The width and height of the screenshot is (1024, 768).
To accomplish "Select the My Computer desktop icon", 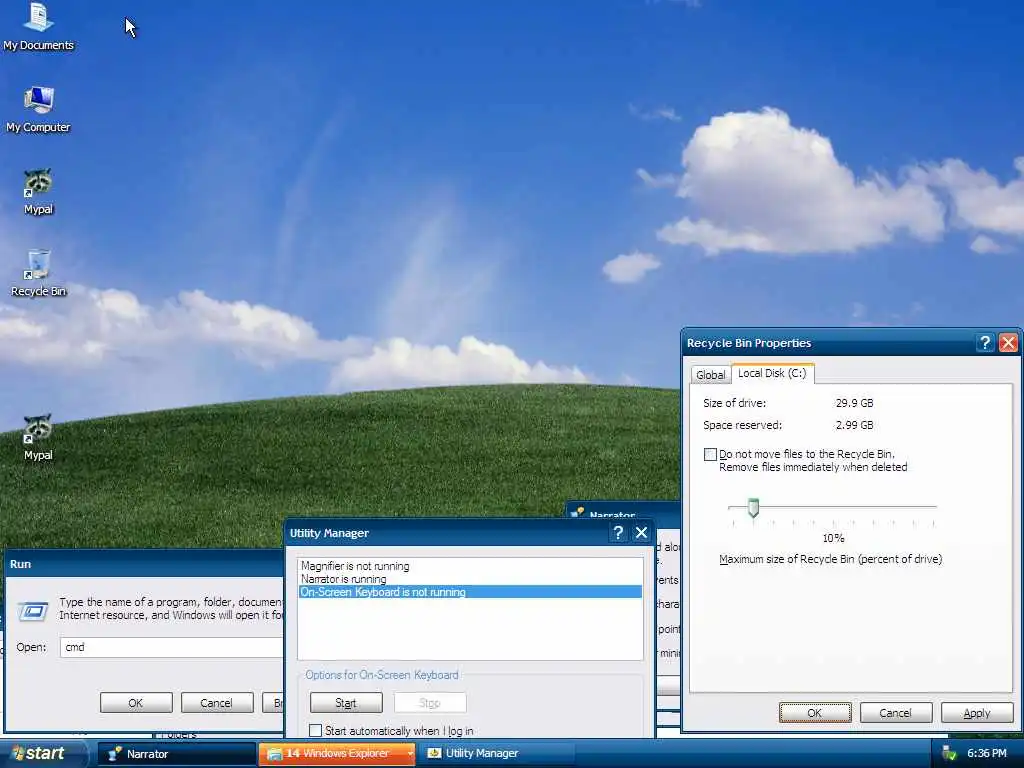I will (39, 109).
